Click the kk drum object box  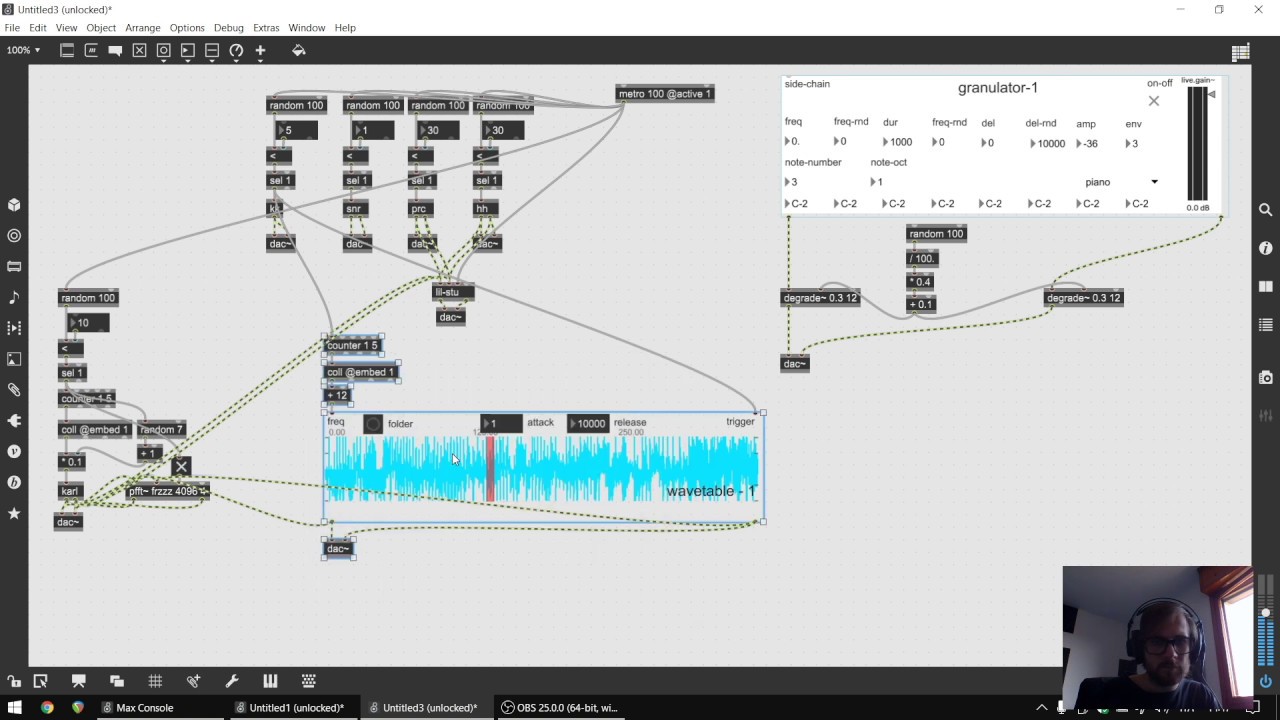[275, 208]
